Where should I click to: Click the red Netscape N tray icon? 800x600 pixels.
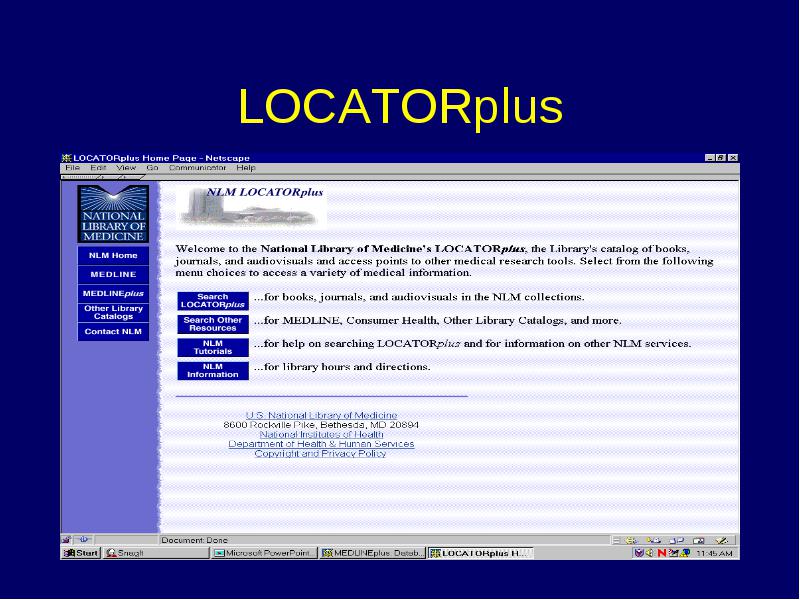(662, 553)
